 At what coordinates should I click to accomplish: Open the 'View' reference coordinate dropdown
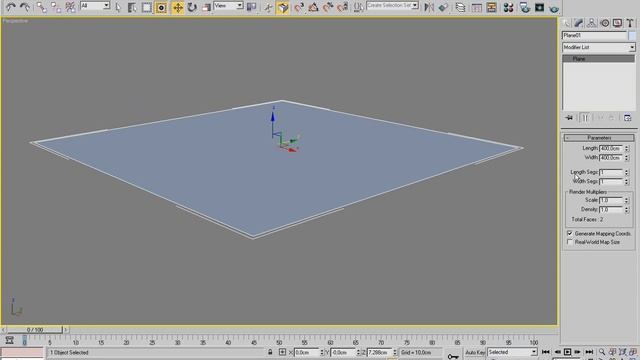(x=228, y=6)
